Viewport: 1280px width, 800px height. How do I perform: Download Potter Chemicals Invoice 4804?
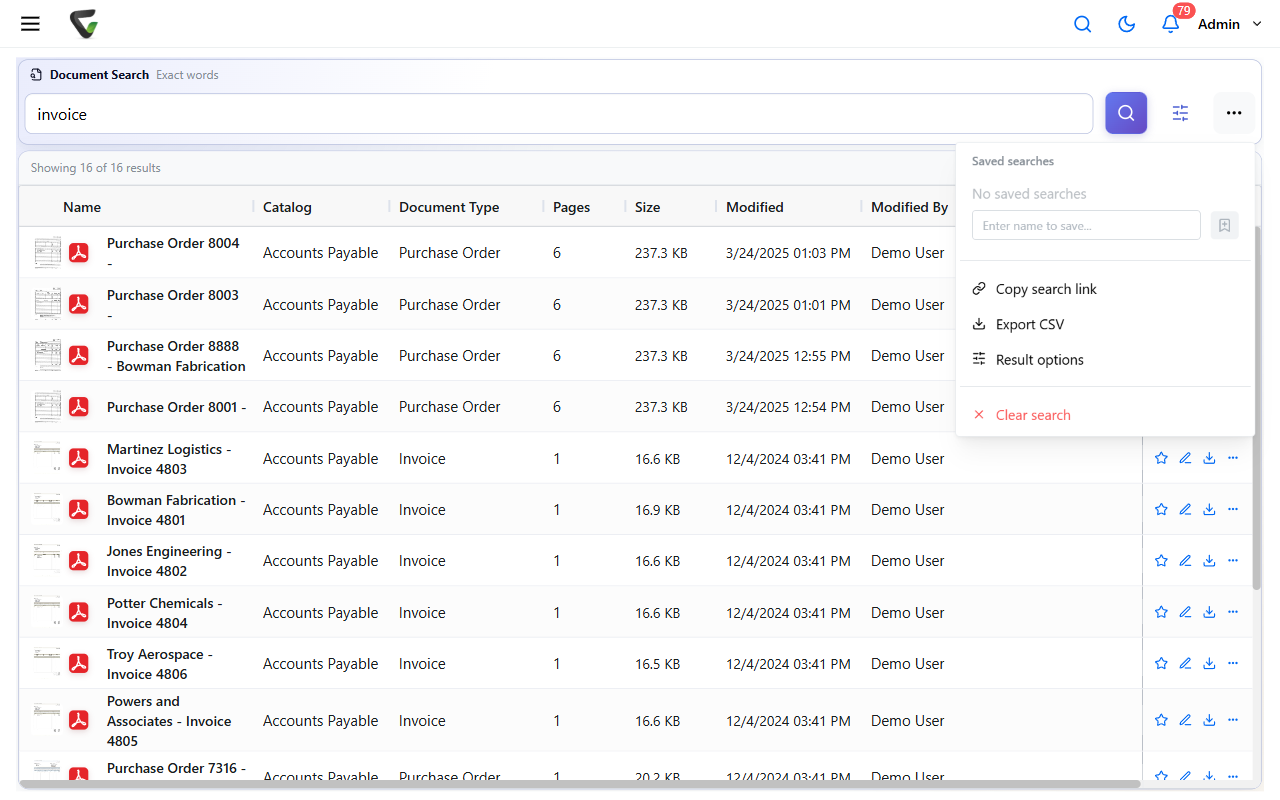click(x=1209, y=612)
